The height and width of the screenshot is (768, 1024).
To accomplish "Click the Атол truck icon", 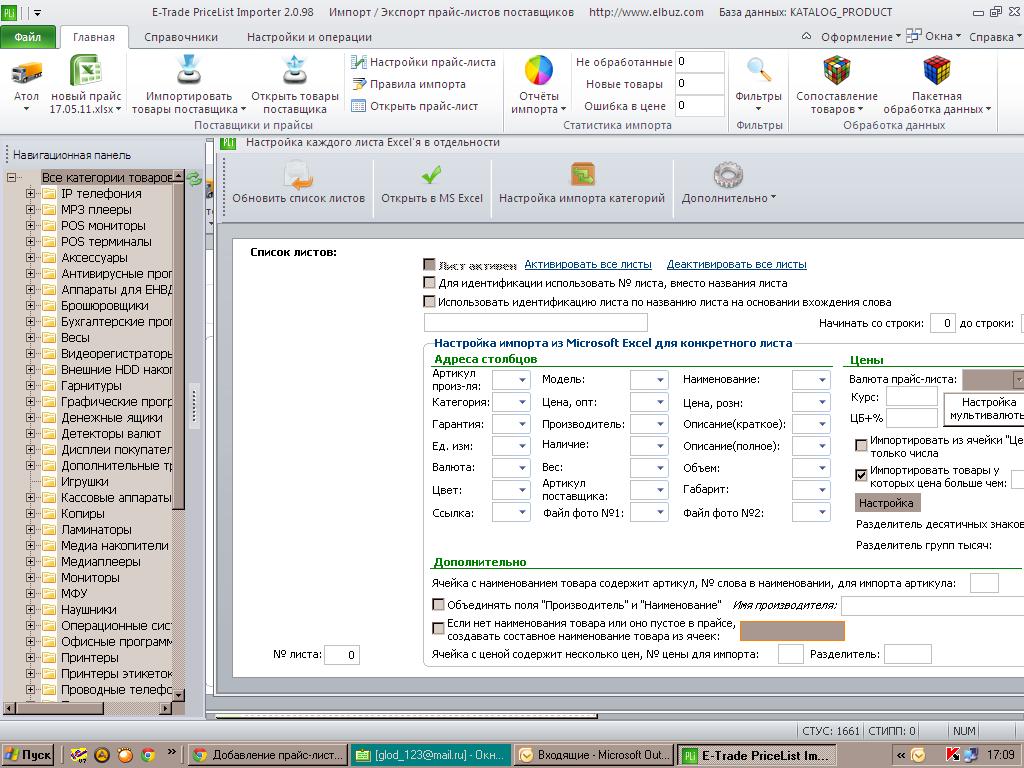I will [x=27, y=72].
